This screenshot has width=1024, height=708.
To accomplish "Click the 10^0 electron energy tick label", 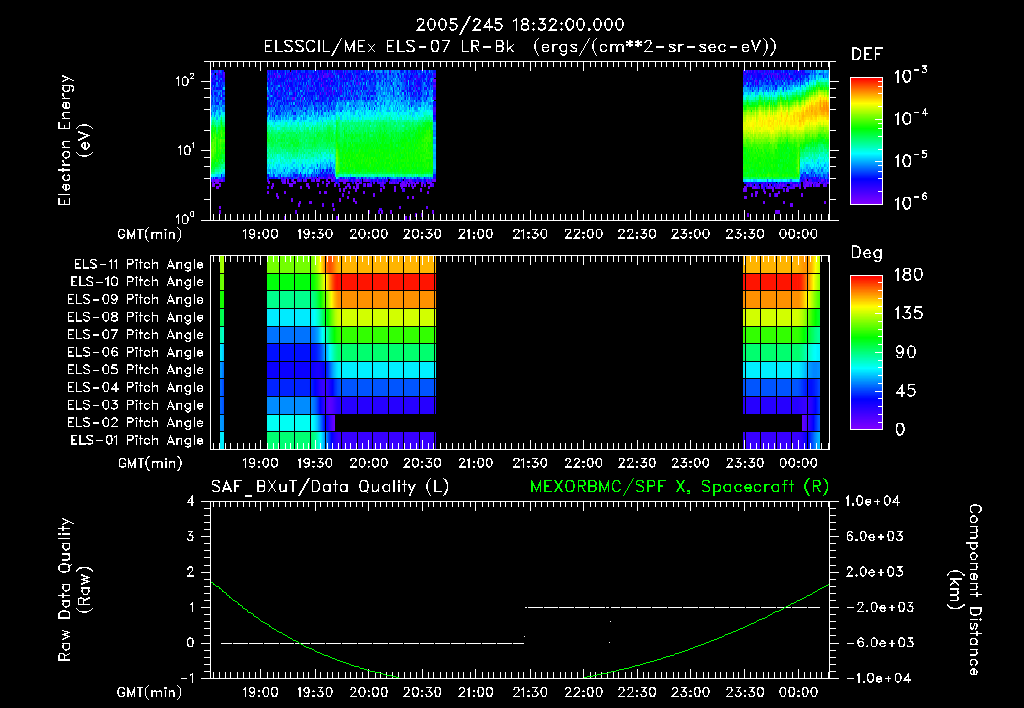I will tap(185, 217).
